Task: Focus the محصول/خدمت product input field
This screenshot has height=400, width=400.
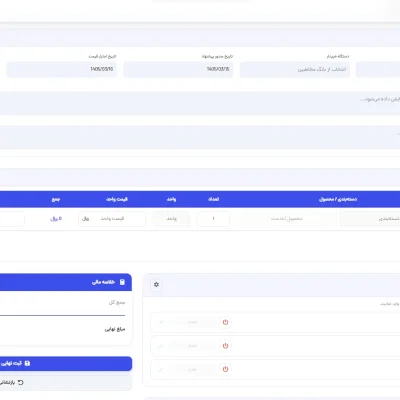Action: (x=287, y=219)
